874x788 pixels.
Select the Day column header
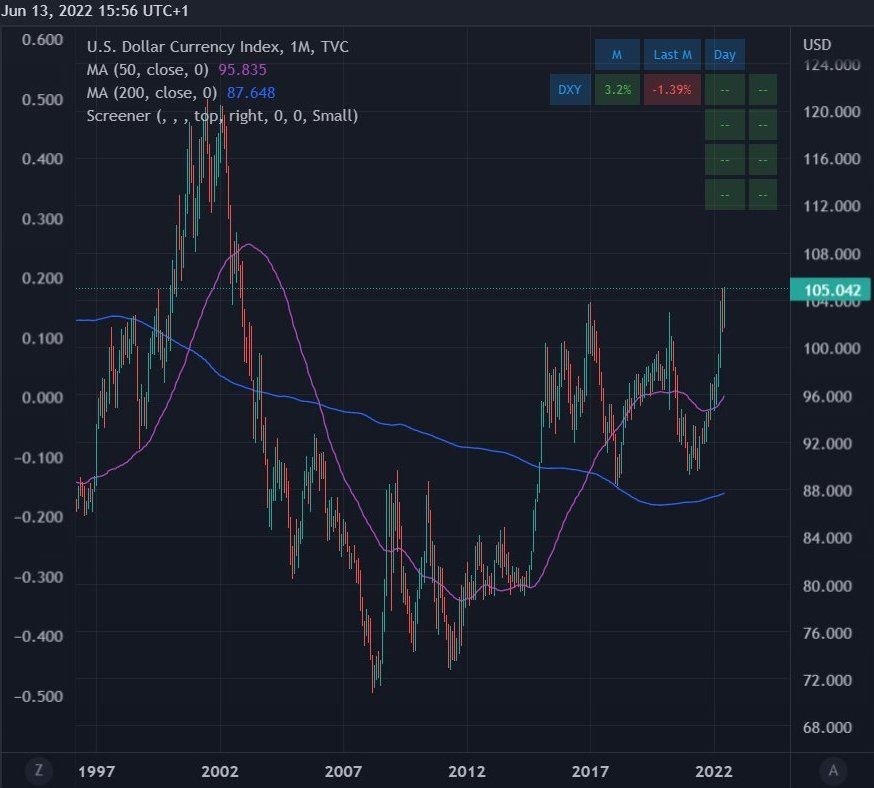(724, 55)
